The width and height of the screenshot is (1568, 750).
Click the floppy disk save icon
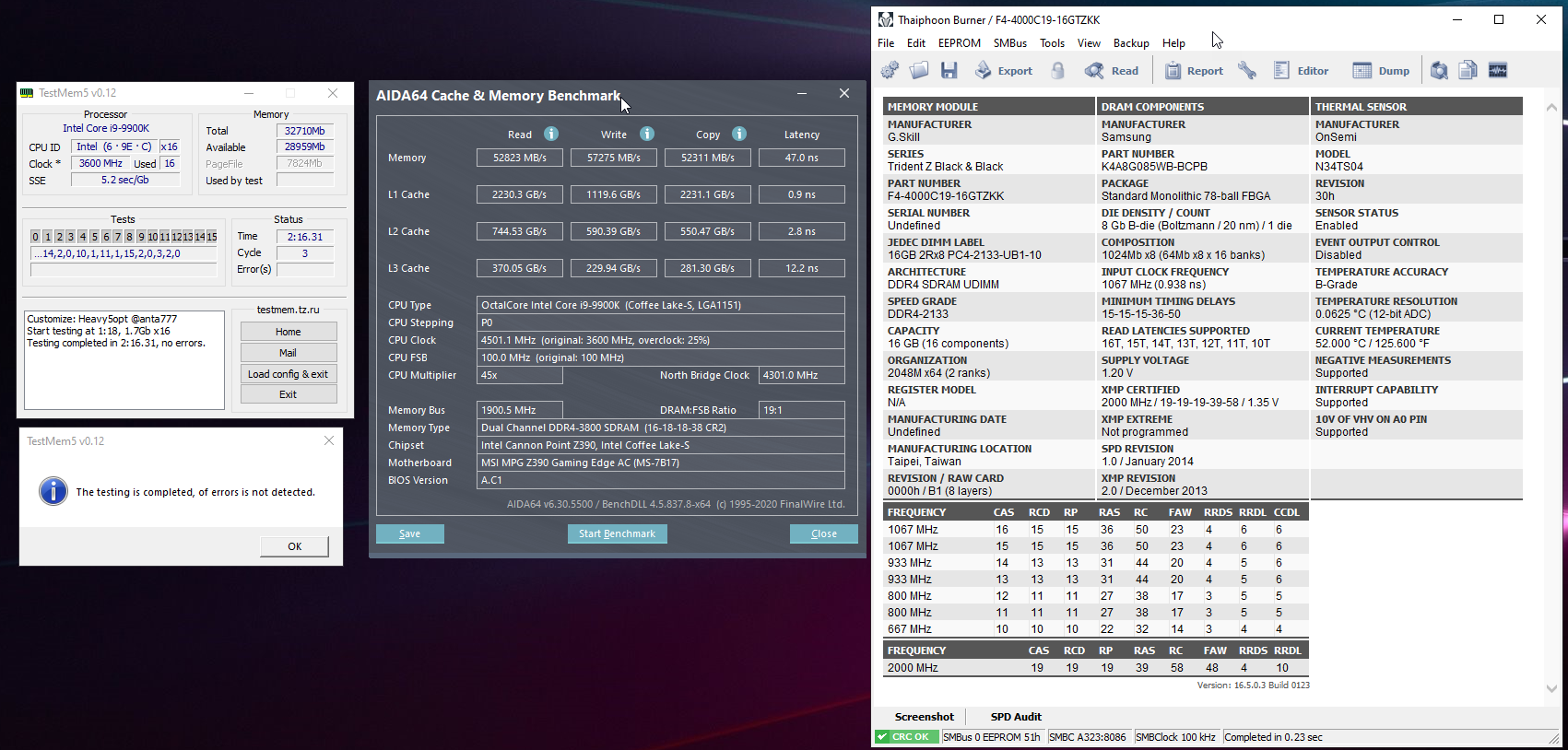click(x=949, y=71)
